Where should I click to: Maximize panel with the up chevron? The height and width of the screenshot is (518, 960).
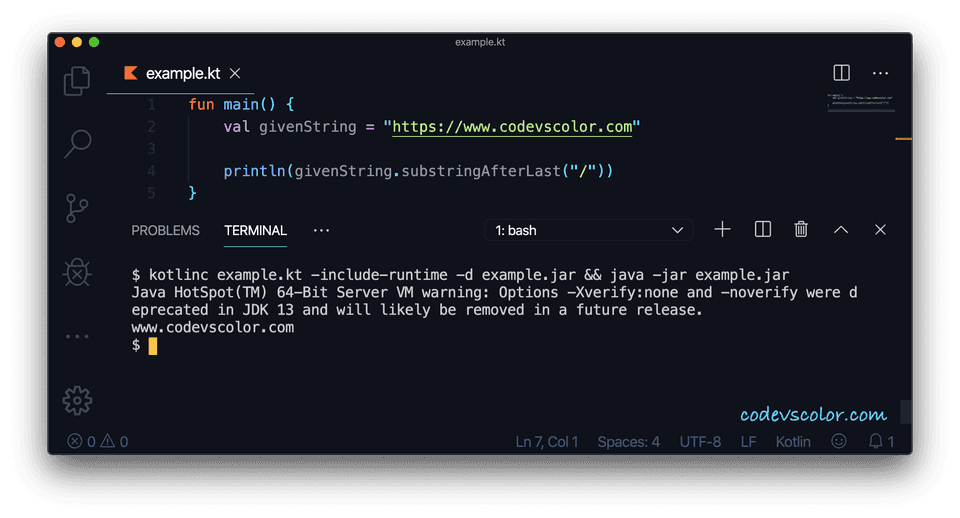841,230
